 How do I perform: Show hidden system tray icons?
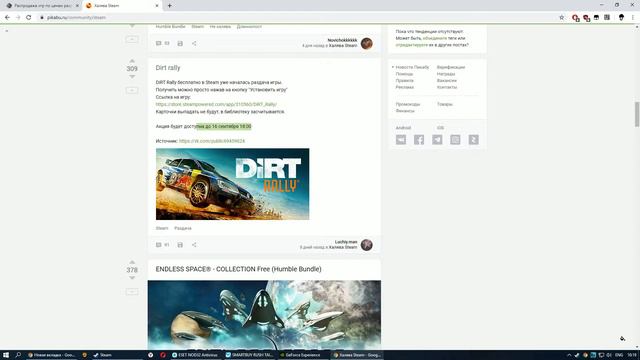(x=569, y=355)
